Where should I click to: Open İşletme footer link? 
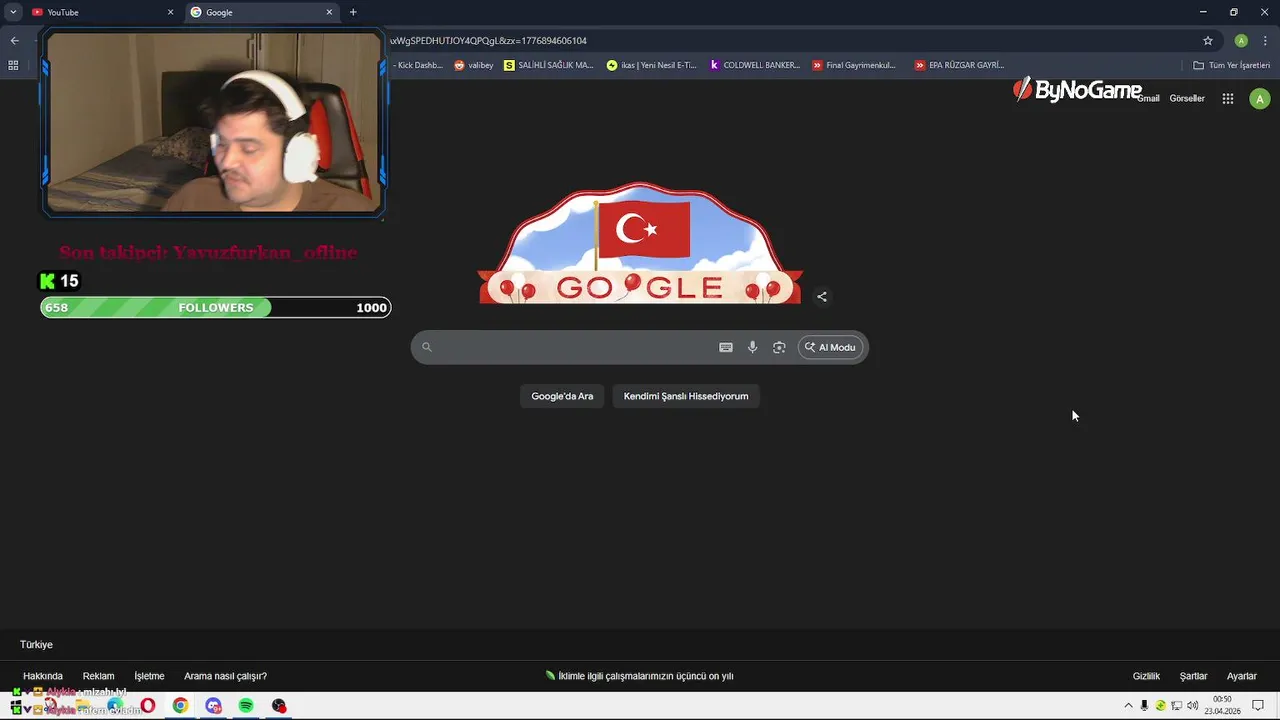click(149, 676)
